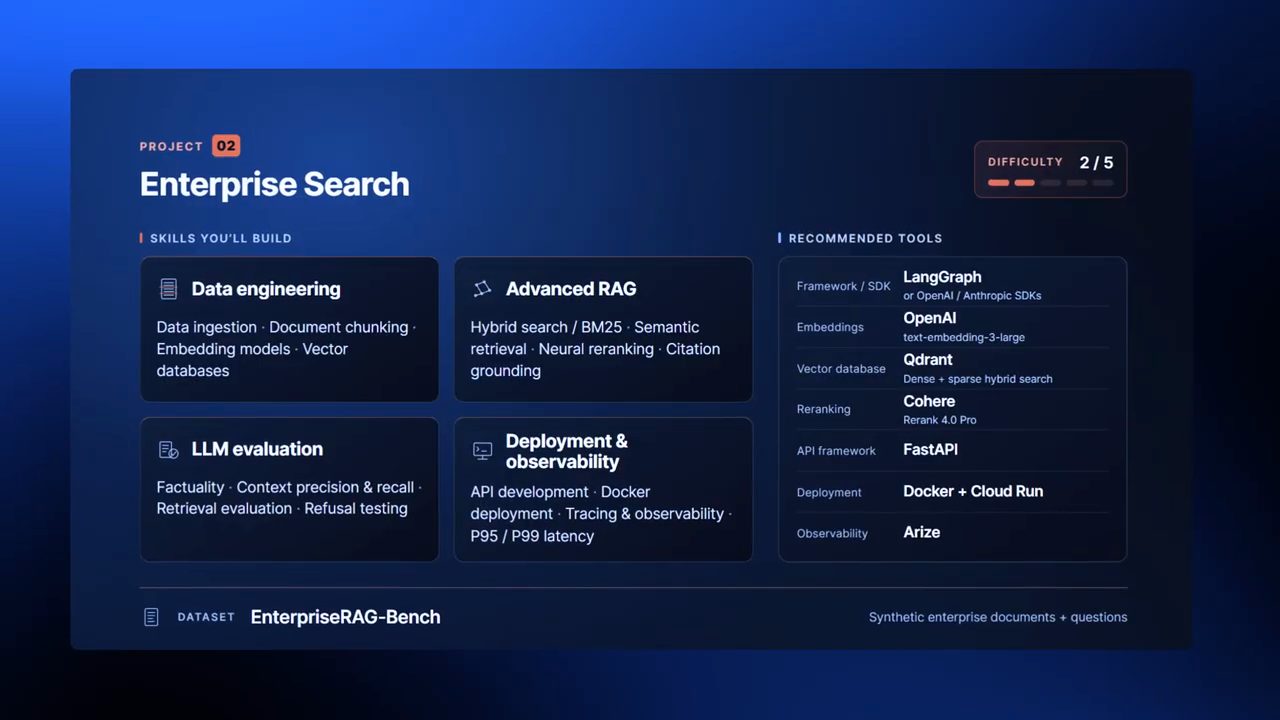Click the DATASET label
This screenshot has height=720, width=1280.
point(206,617)
